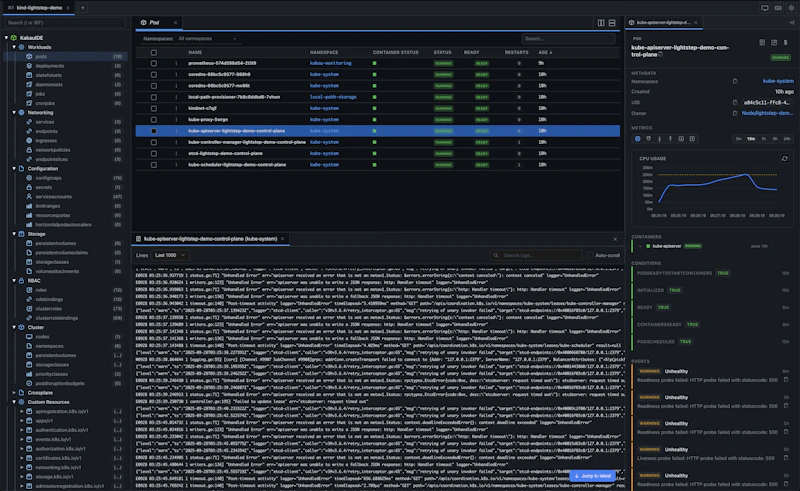
Task: Select the first blue circle metrics icon
Action: (638, 139)
